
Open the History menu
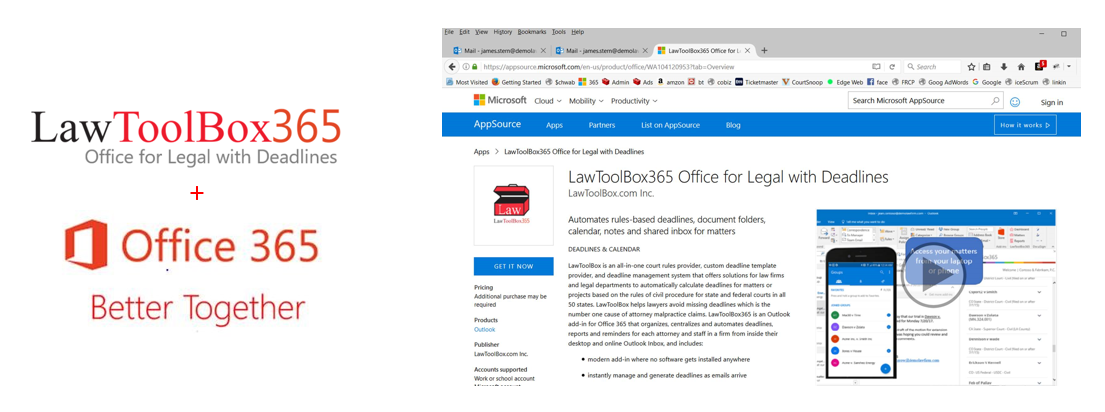[502, 32]
